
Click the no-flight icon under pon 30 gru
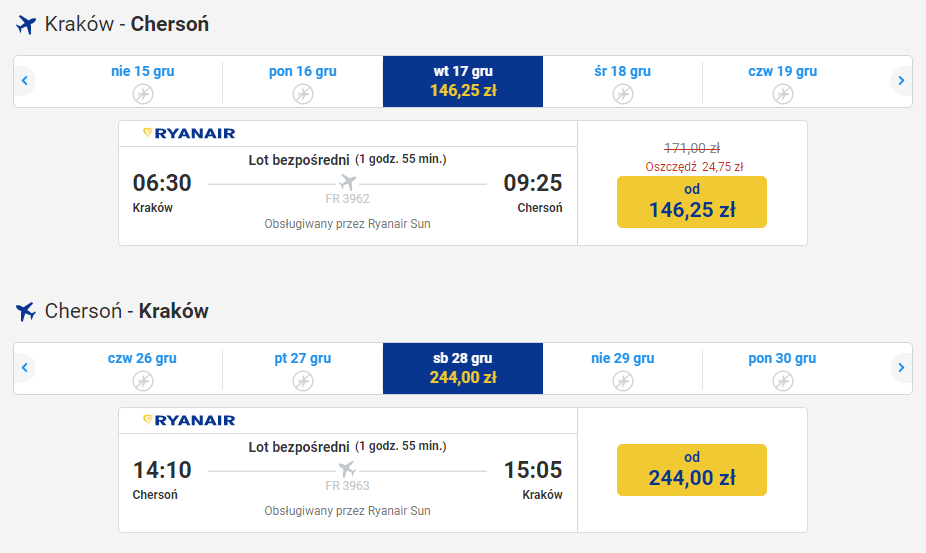pyautogui.click(x=782, y=381)
